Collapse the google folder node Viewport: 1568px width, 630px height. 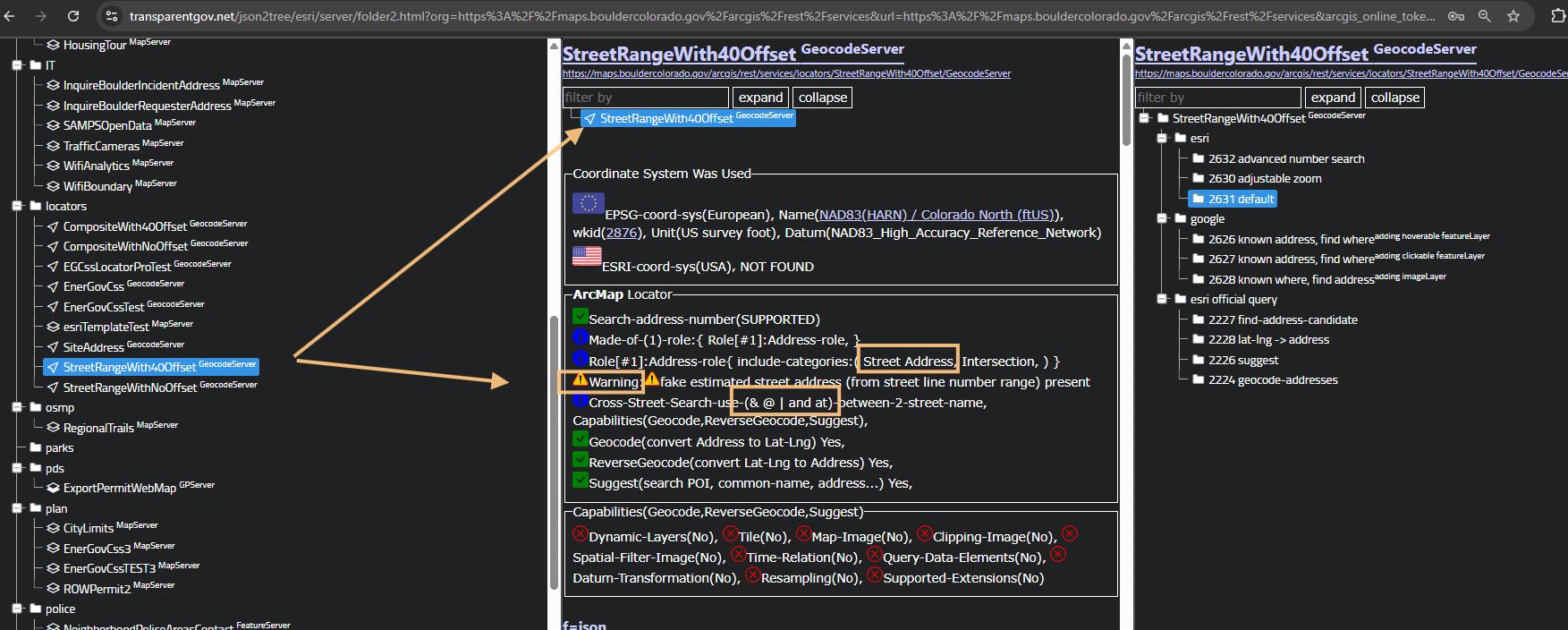coord(1162,219)
